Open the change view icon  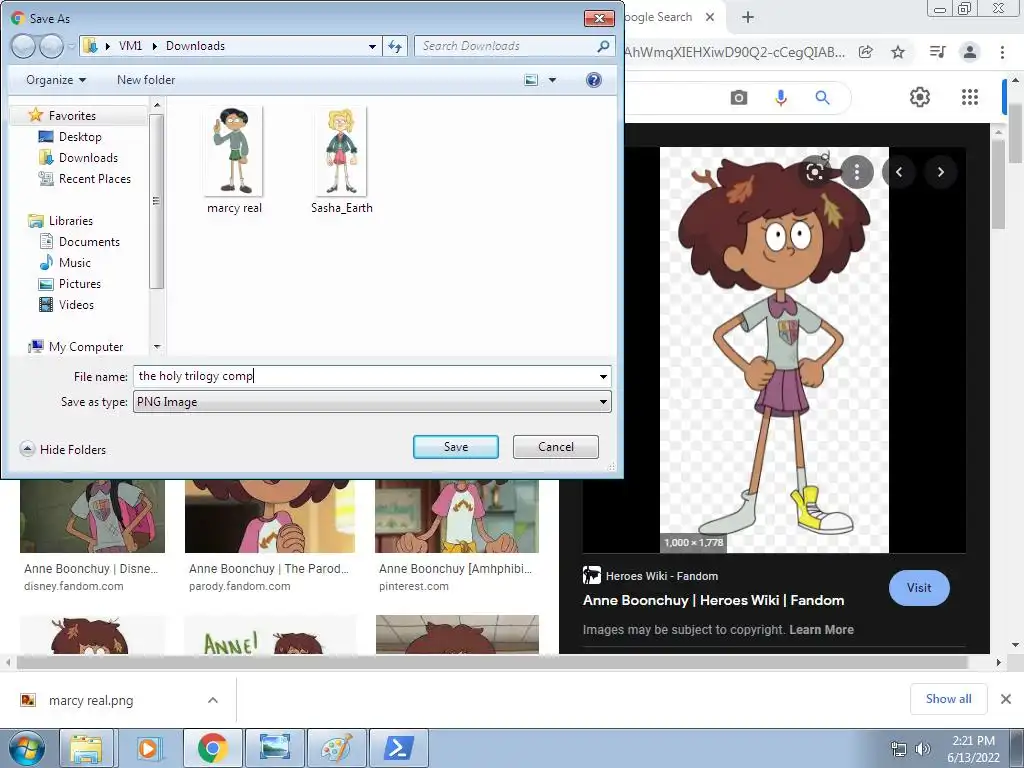(532, 80)
